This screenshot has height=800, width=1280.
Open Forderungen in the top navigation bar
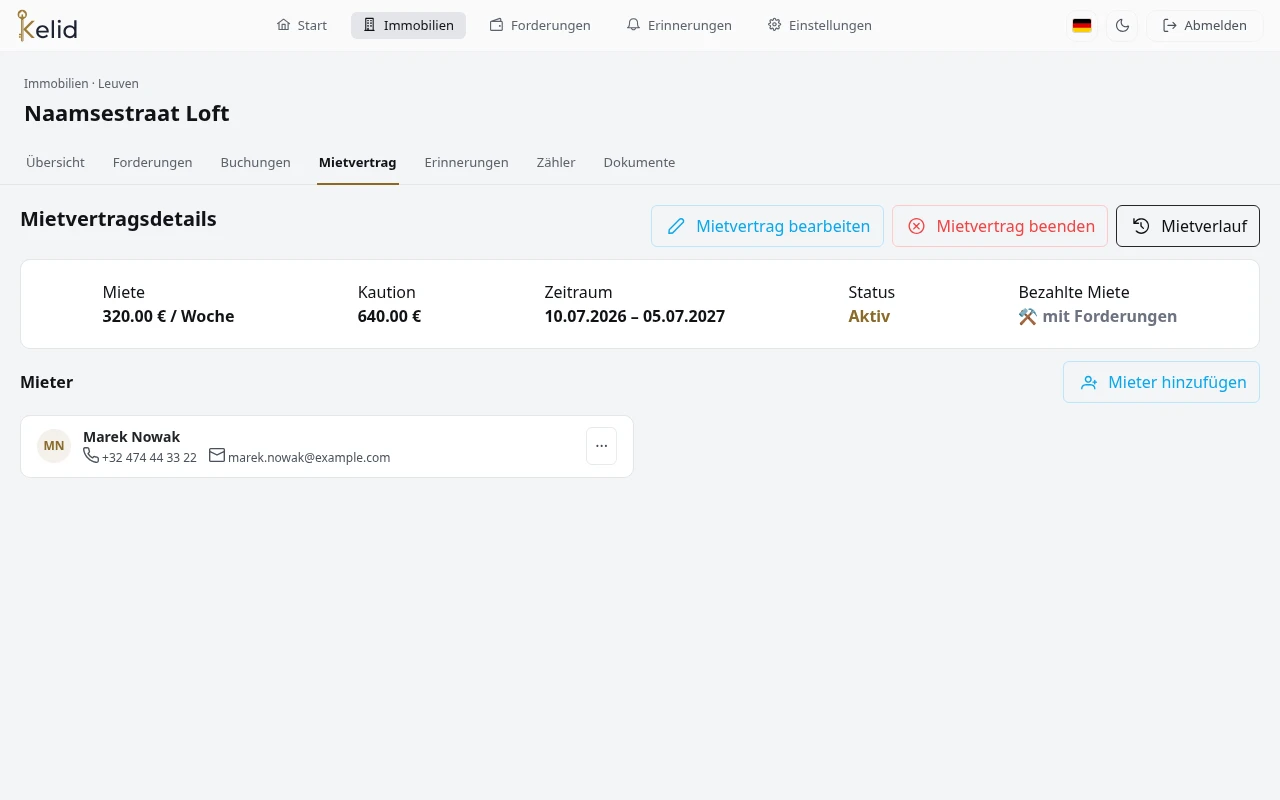[x=540, y=25]
